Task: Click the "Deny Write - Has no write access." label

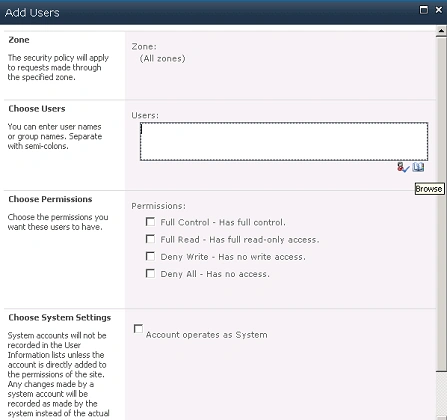Action: (x=233, y=257)
